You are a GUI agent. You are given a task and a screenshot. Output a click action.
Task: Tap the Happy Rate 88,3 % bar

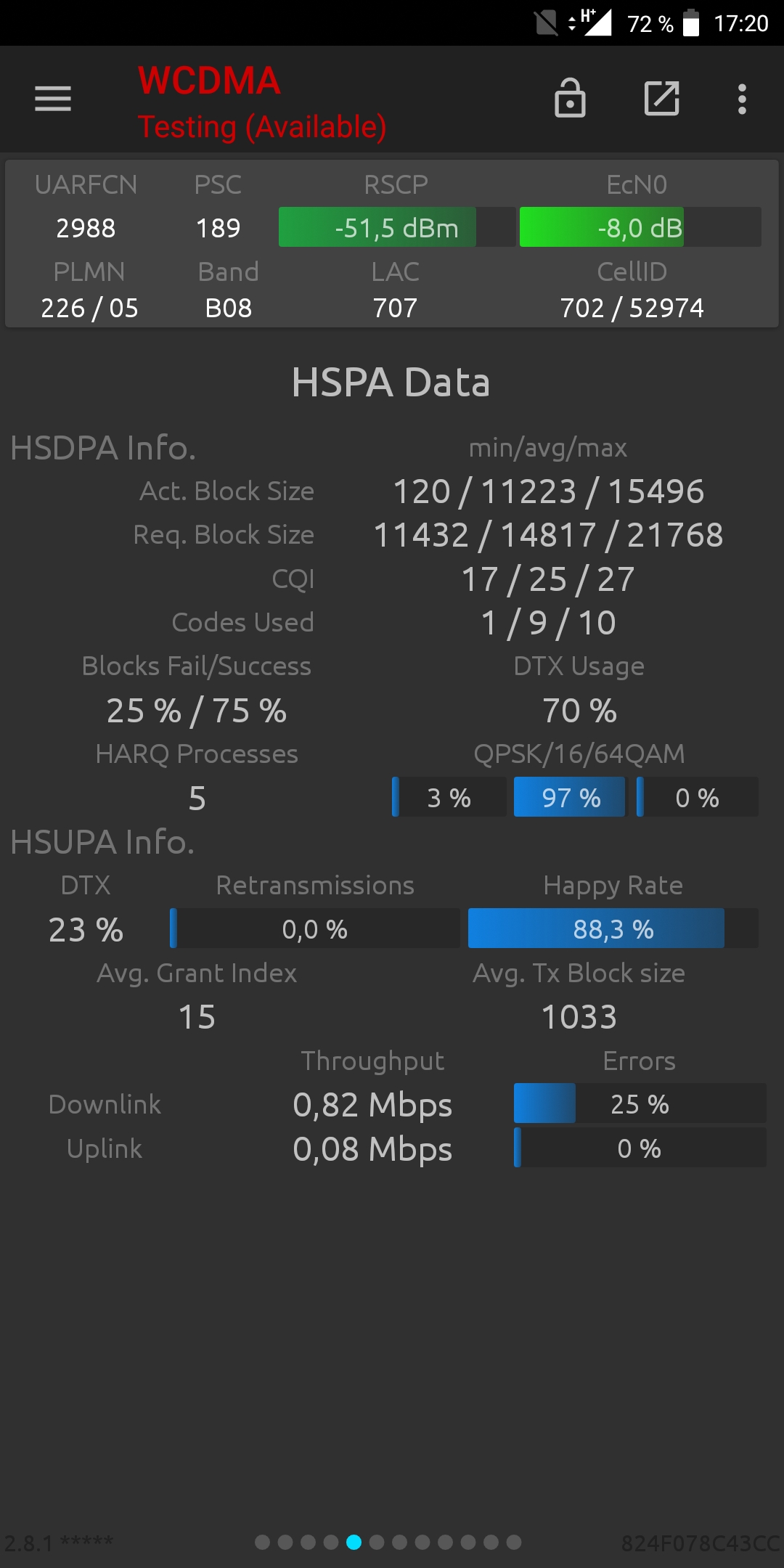coord(613,928)
